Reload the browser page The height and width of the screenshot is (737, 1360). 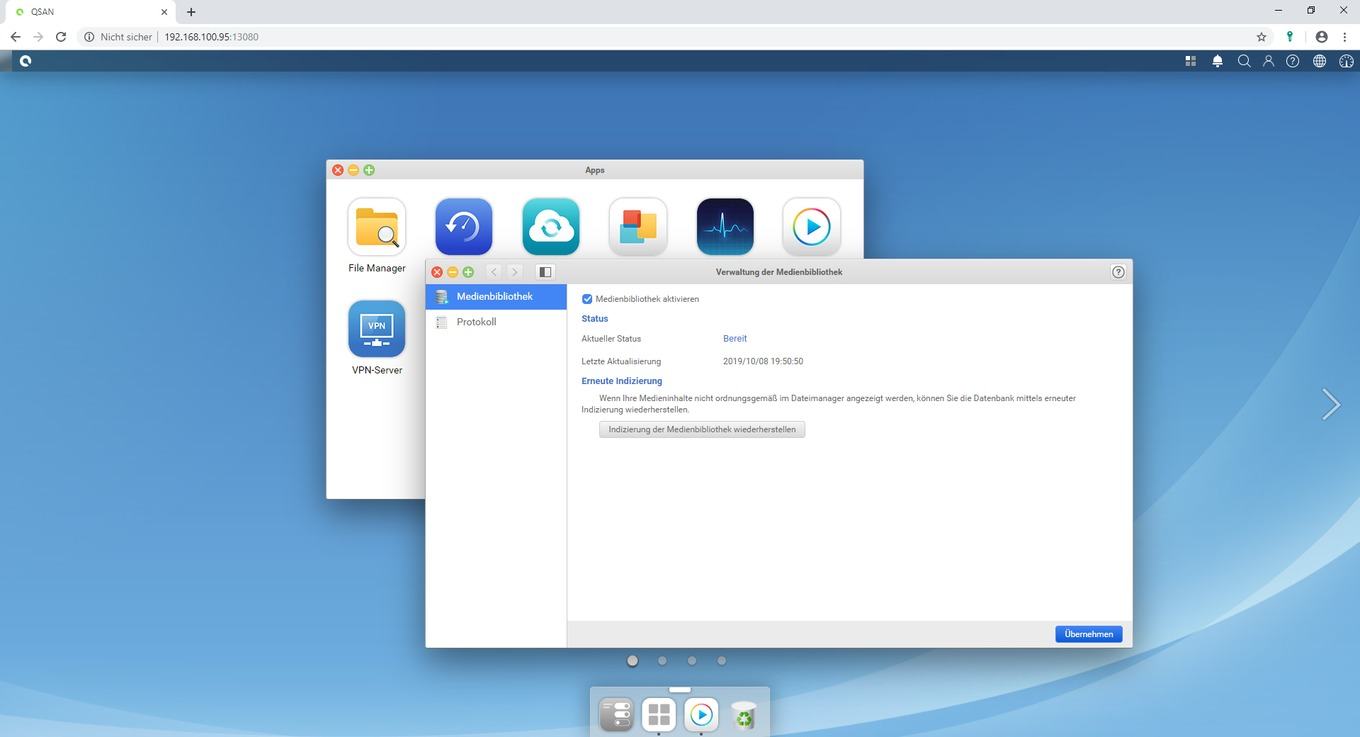61,37
